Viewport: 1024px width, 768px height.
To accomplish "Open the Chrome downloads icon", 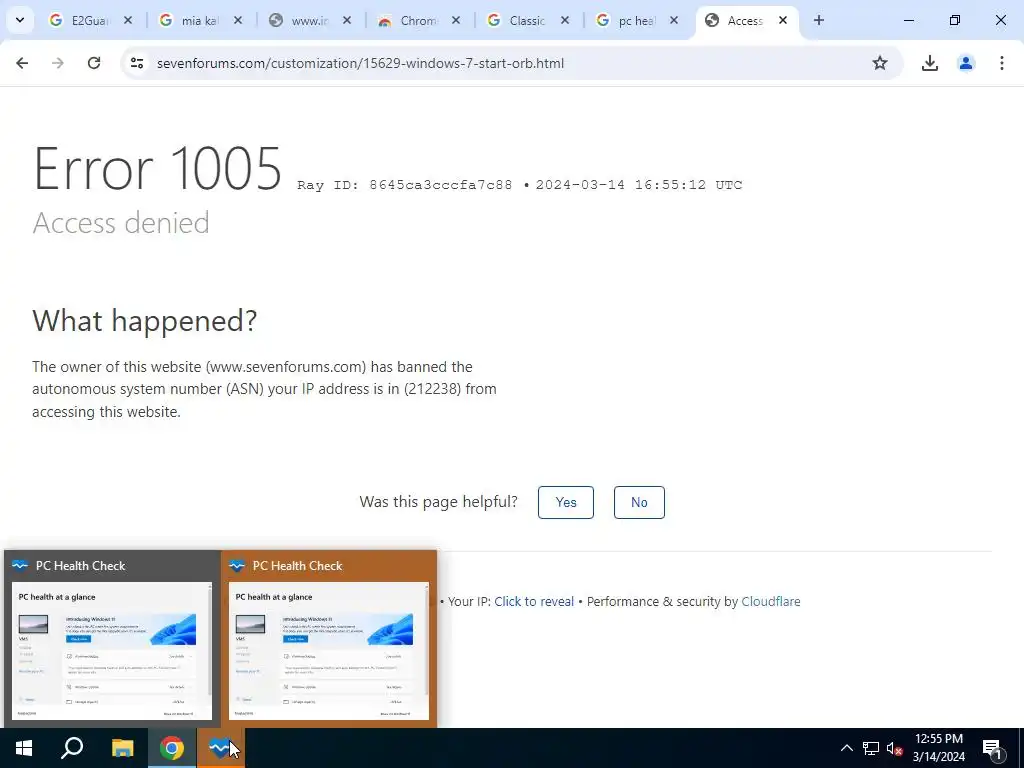I will pos(929,63).
